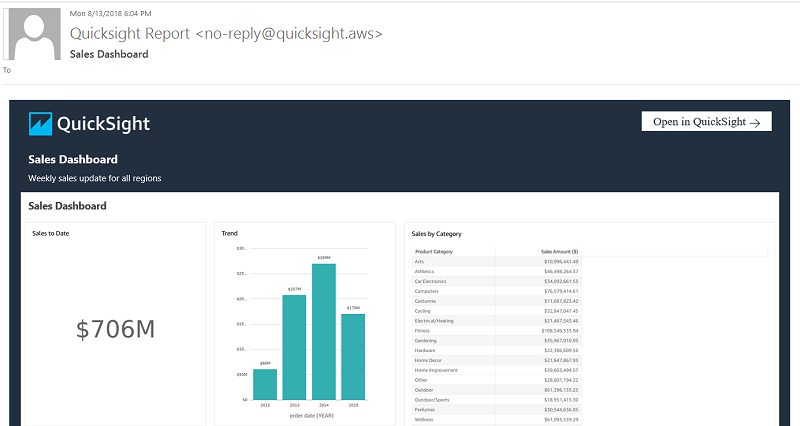This screenshot has width=800, height=426.
Task: Select the 2015 bar in Trend chart
Action: pyautogui.click(x=353, y=357)
